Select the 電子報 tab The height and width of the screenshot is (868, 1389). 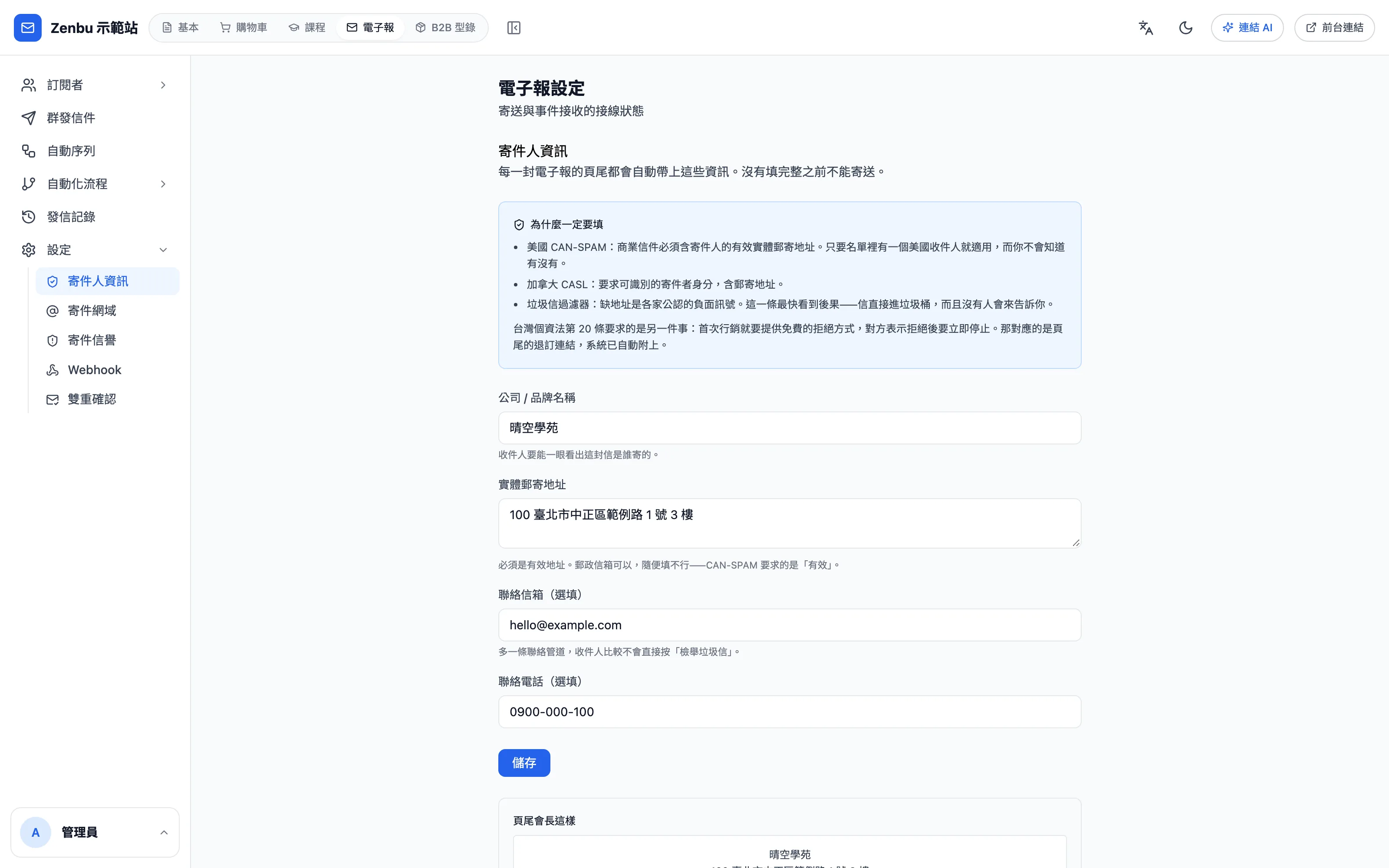point(370,27)
